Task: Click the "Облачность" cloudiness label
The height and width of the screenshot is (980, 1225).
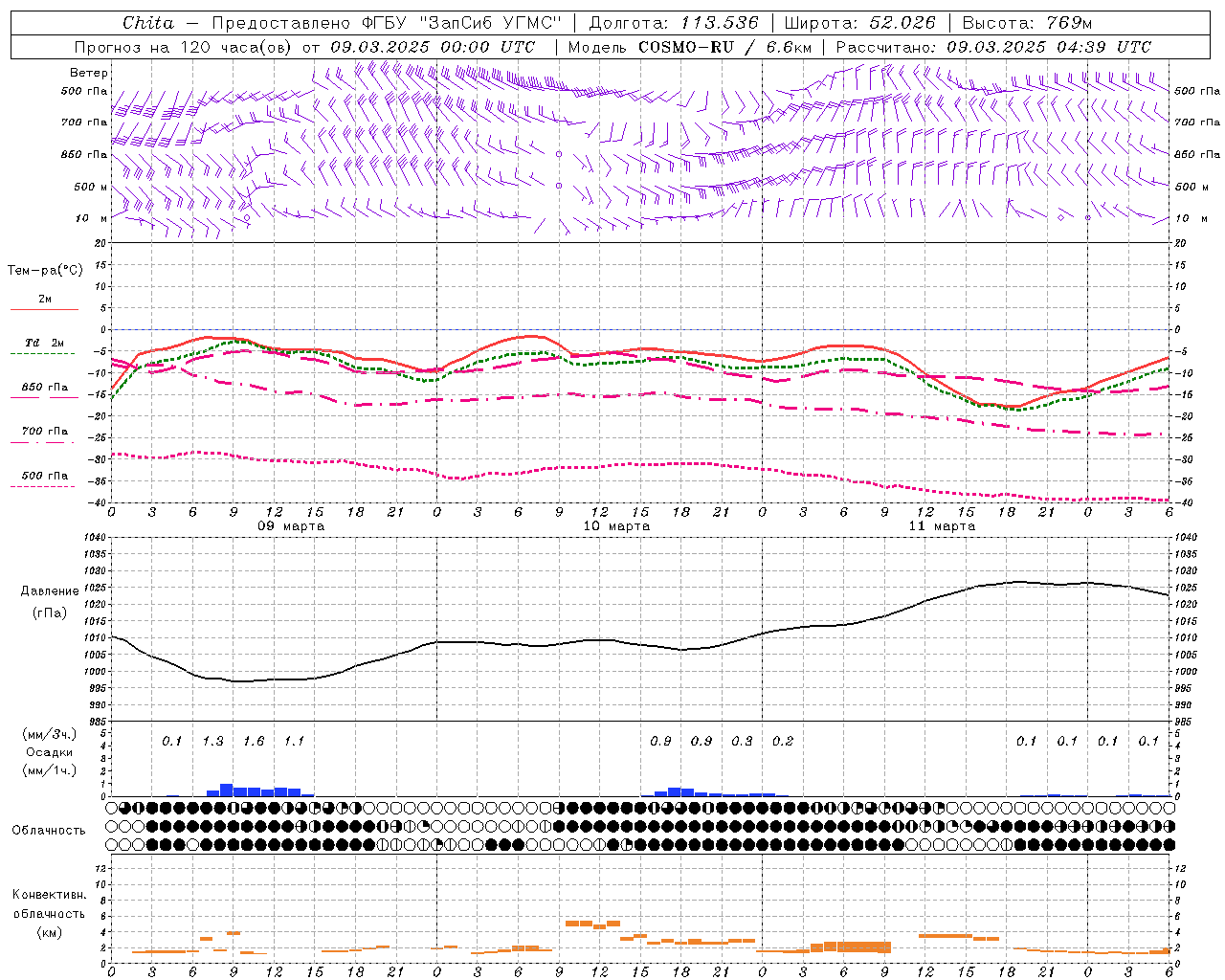Action: [49, 831]
